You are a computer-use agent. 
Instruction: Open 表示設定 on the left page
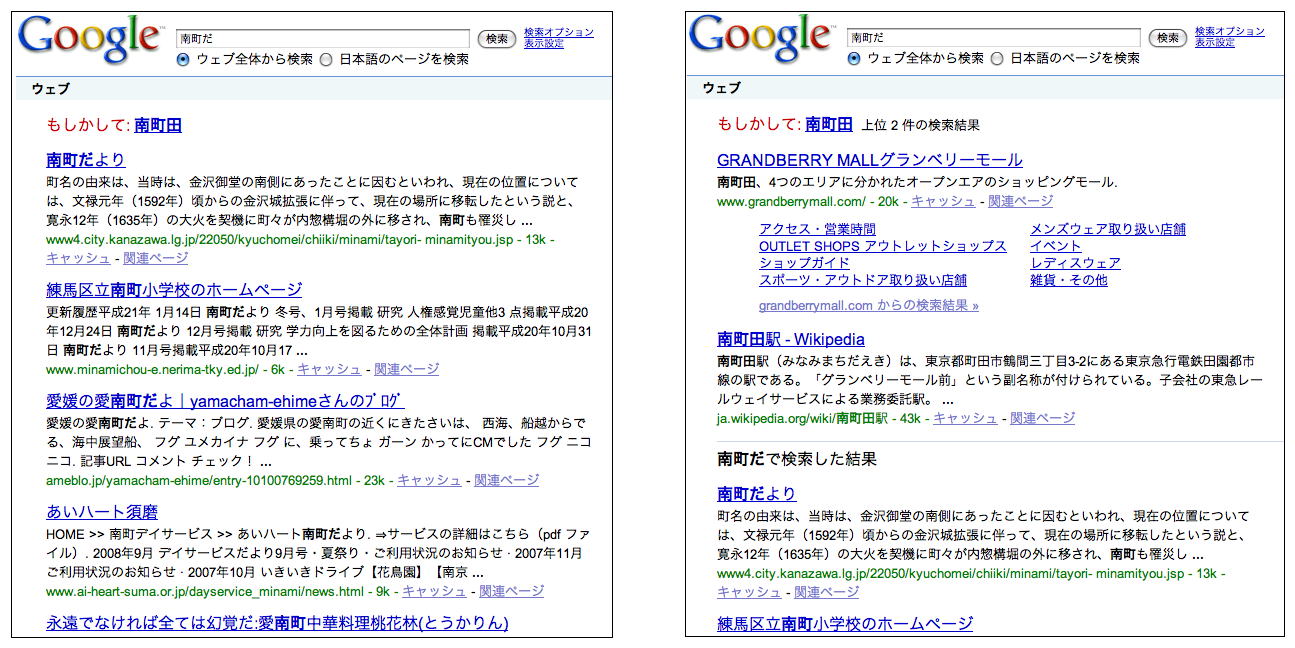tap(544, 43)
